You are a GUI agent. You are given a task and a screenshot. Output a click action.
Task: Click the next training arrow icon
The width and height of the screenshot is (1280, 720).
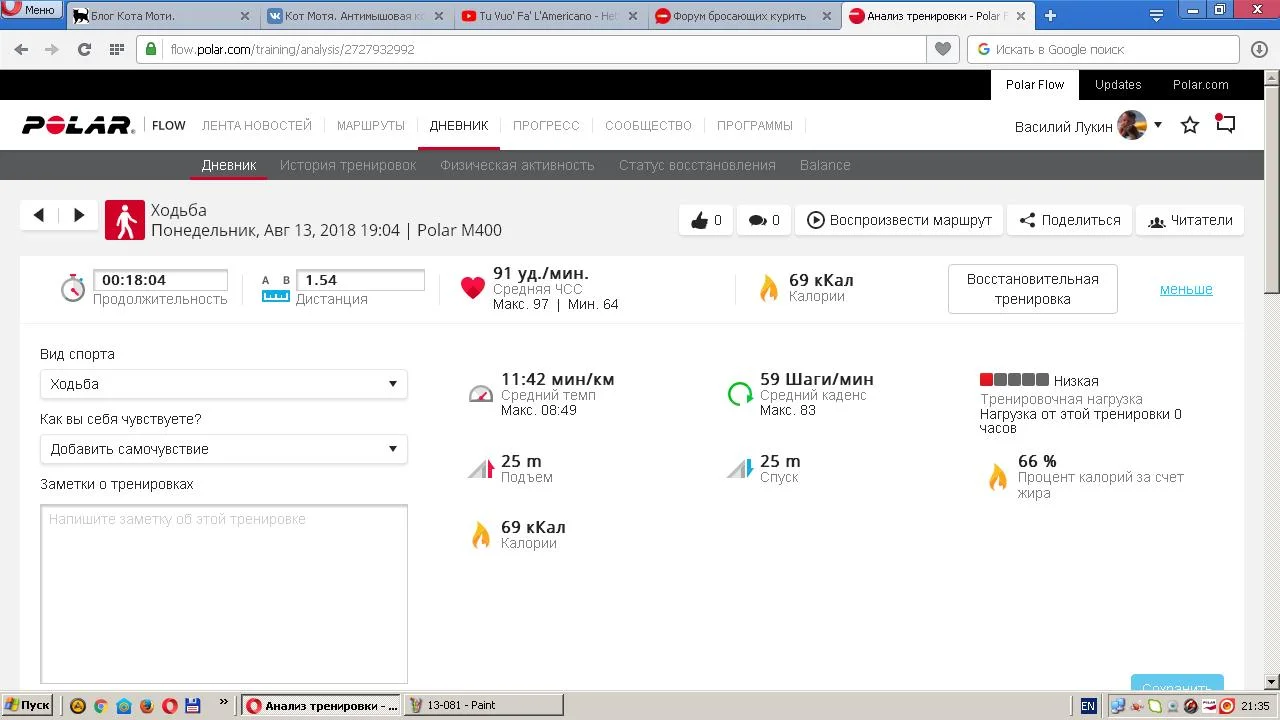click(x=79, y=215)
